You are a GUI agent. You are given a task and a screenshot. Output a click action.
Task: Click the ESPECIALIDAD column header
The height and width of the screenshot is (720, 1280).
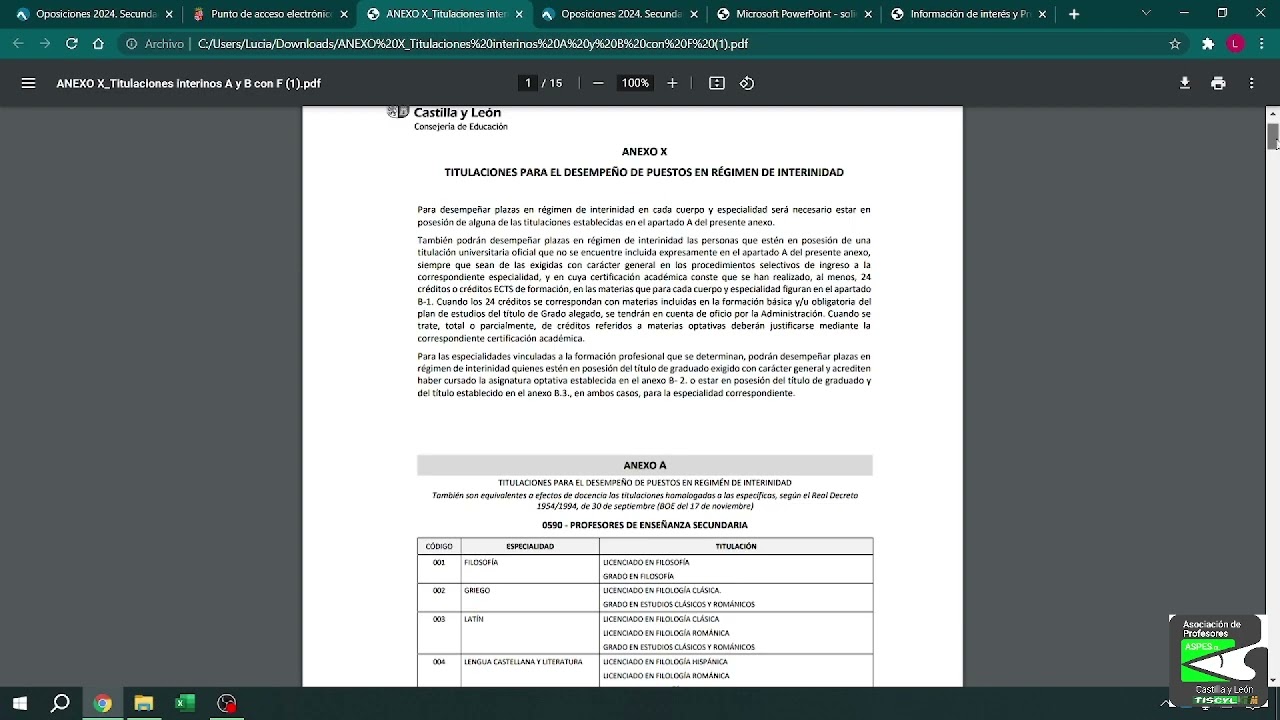pos(530,546)
